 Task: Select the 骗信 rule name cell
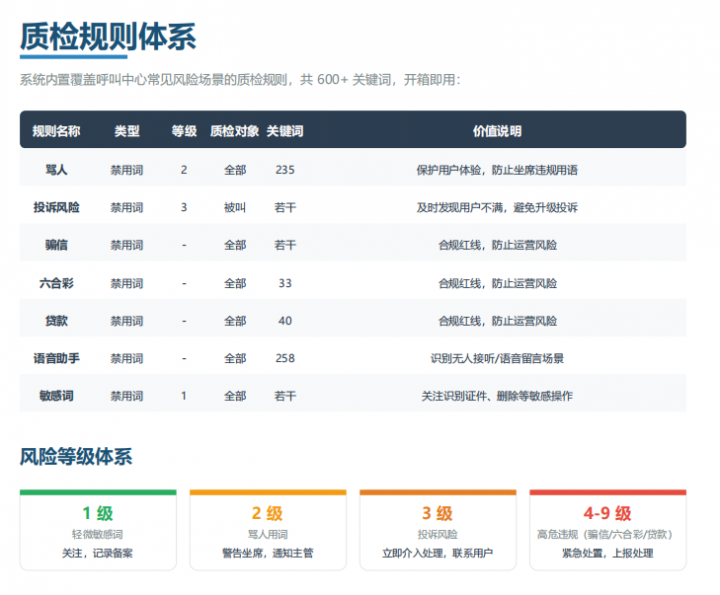tap(56, 245)
